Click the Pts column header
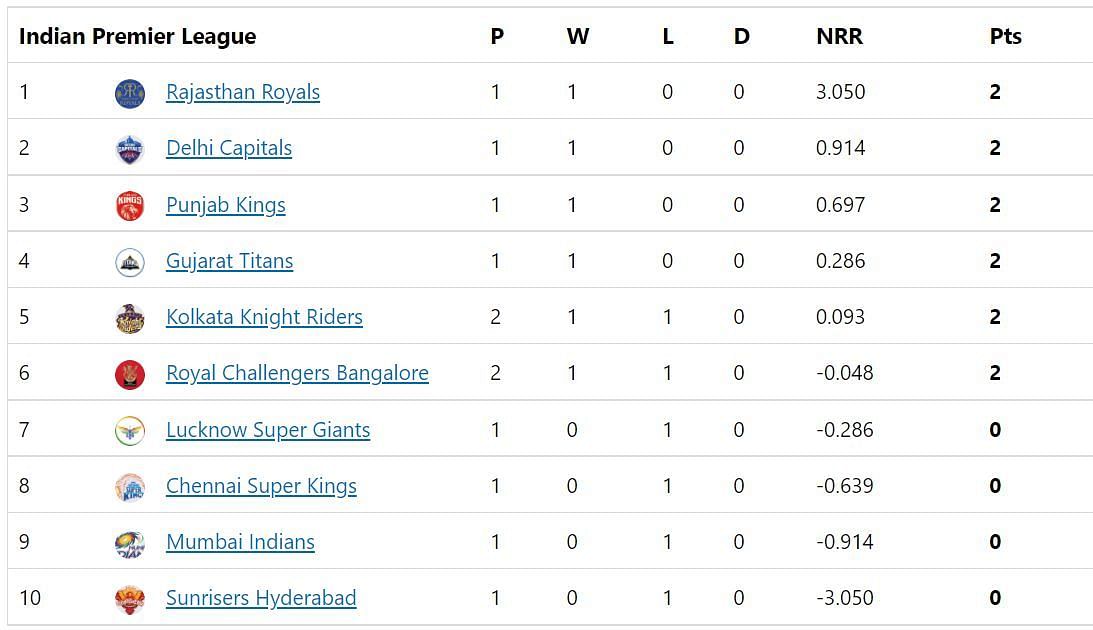 click(x=1005, y=36)
